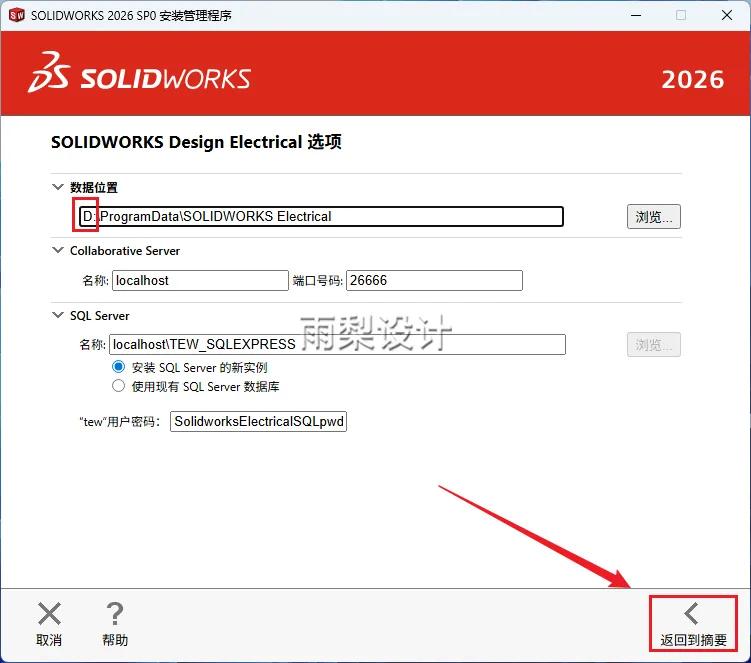Click the disabled maximize window button
The width and height of the screenshot is (751, 663).
681,15
